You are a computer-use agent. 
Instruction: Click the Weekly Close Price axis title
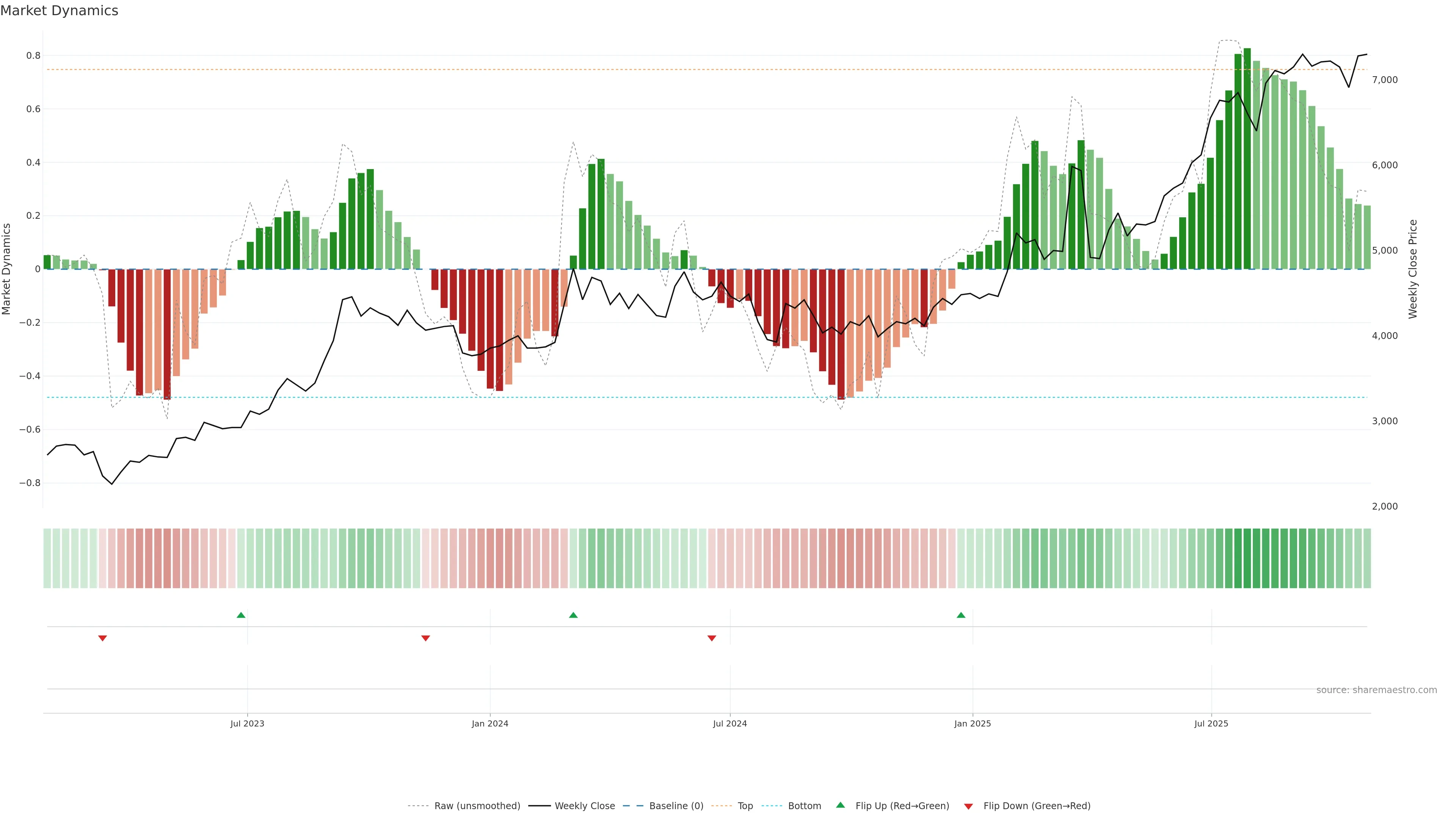click(1412, 269)
